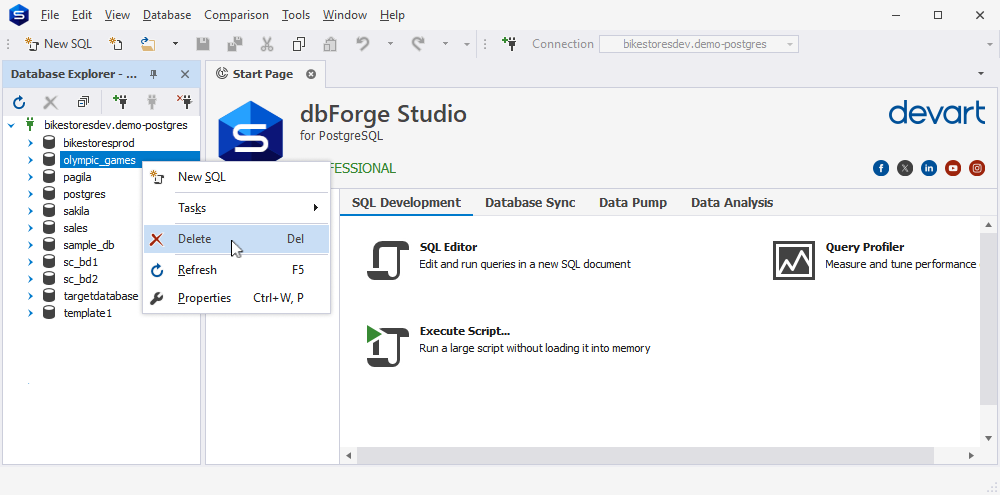Click the gray plug icon in Database Explorer toolbar
Image resolution: width=1000 pixels, height=495 pixels.
point(152,101)
